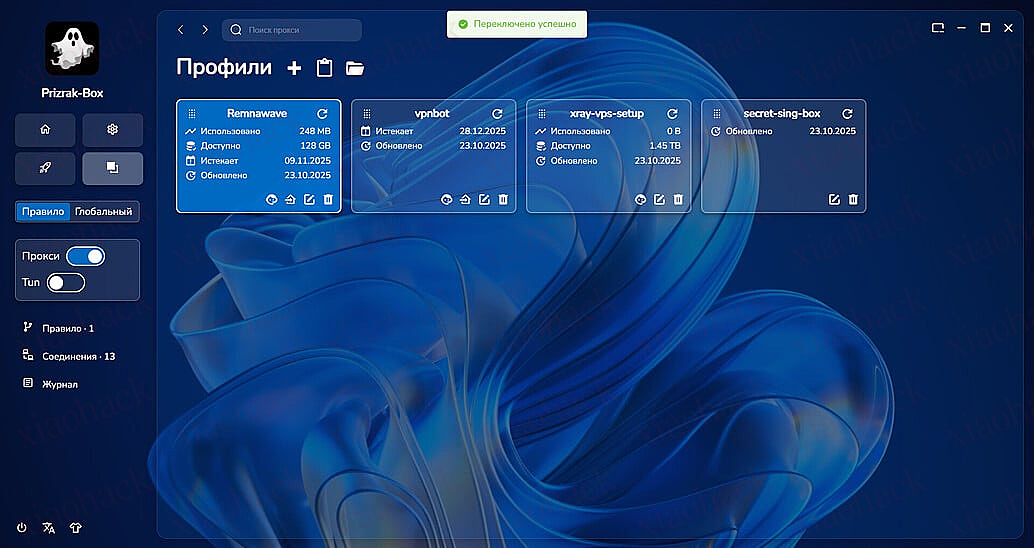Toggle the Прокси switch off
The height and width of the screenshot is (548, 1034).
[85, 256]
